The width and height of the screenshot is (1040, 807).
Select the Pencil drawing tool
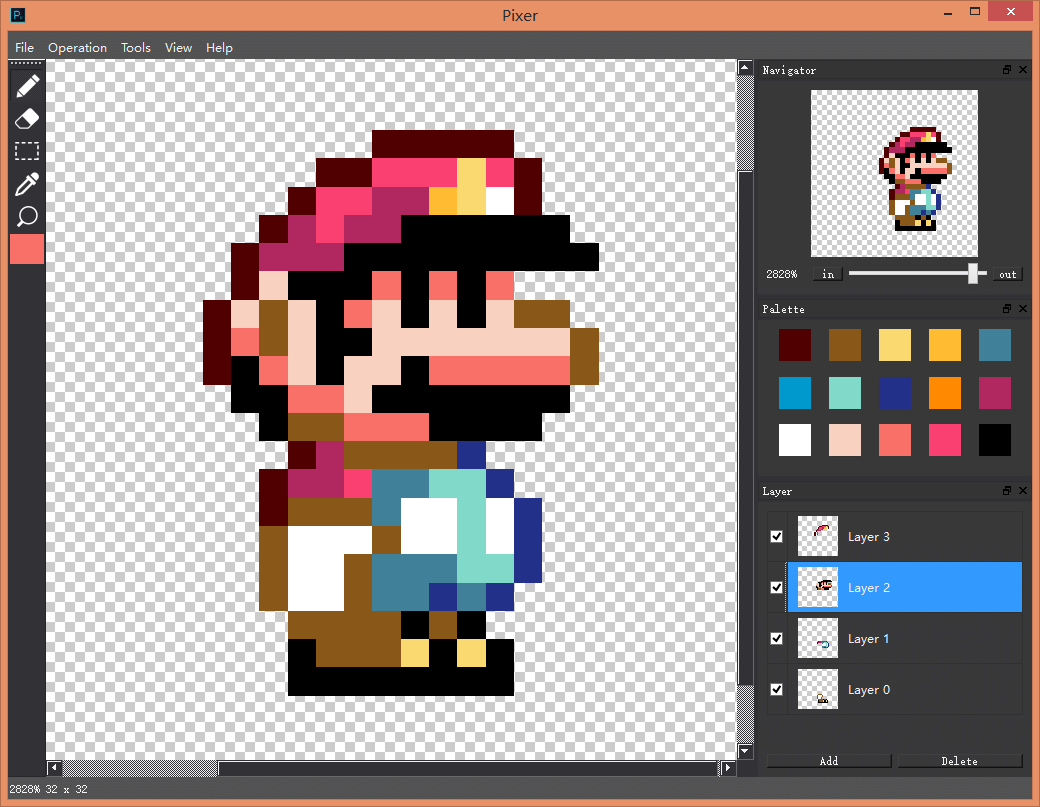27,86
